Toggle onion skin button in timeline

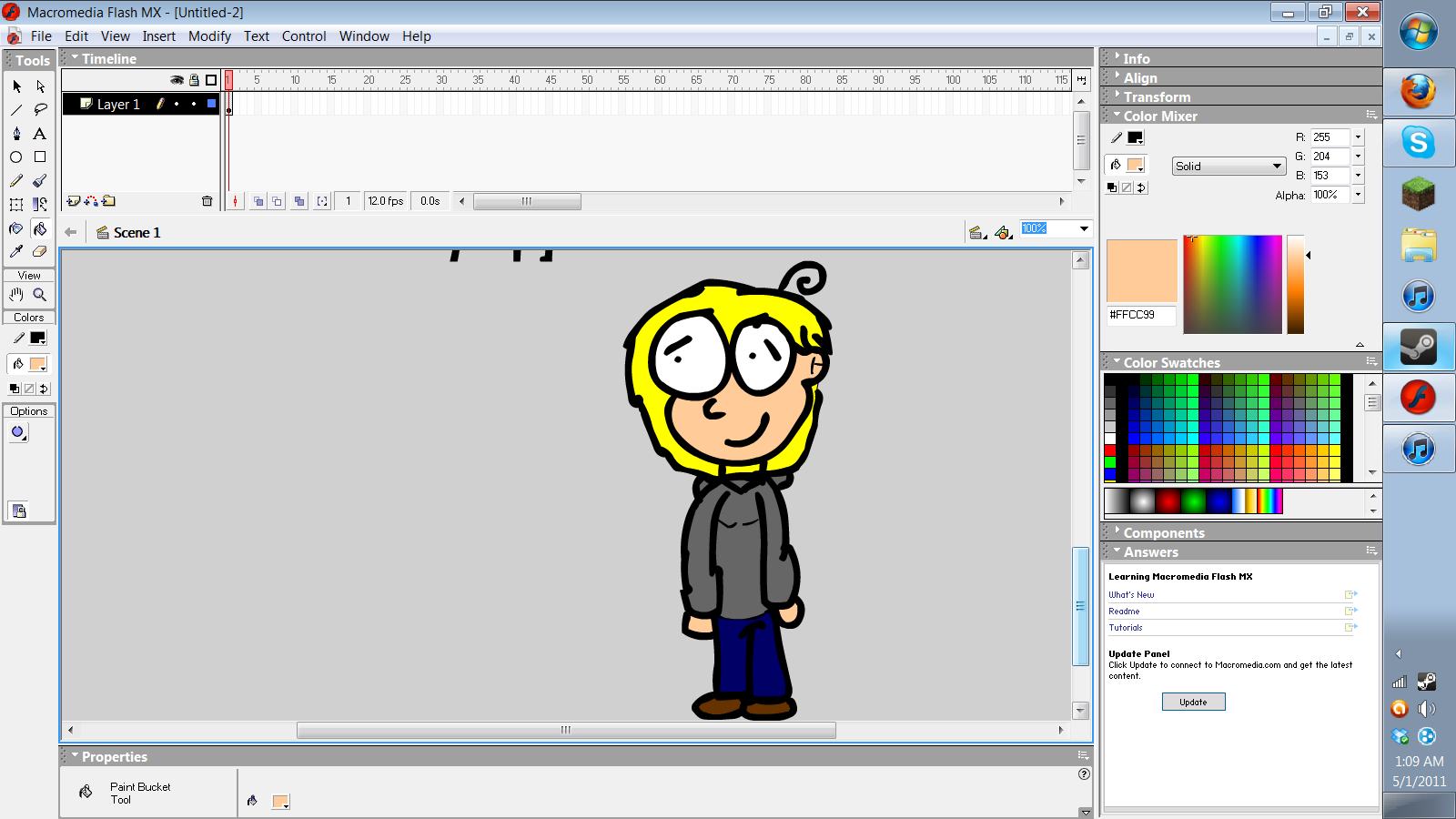pos(258,201)
